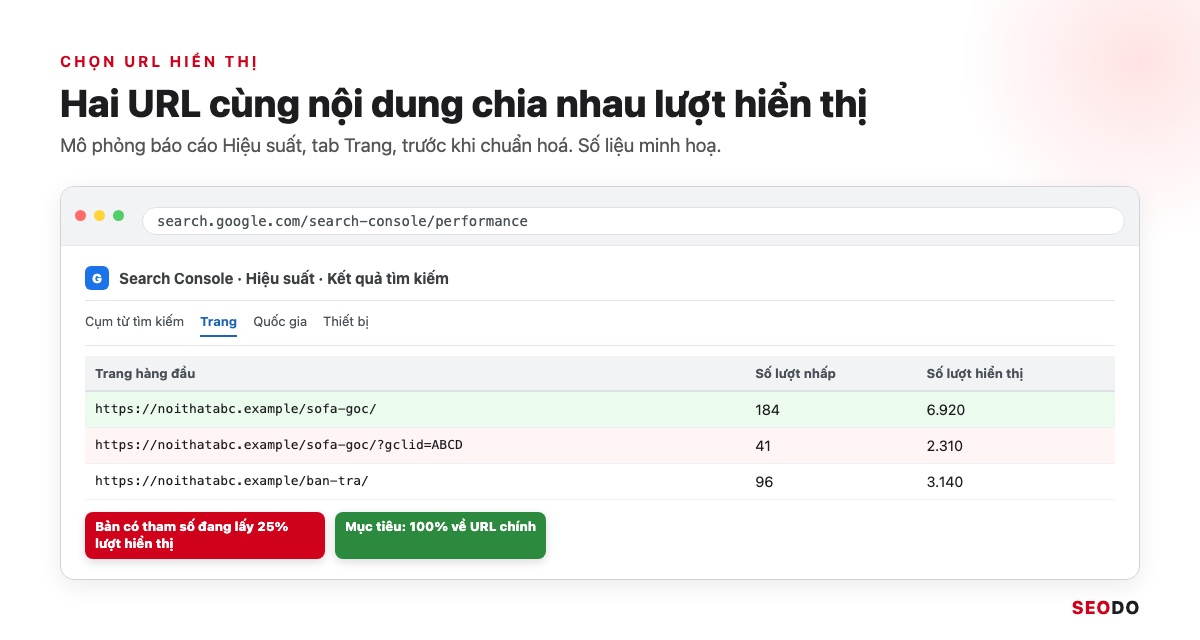The image size is (1200, 640).
Task: Click the red 25% lượt hiển thị badge
Action: point(205,535)
